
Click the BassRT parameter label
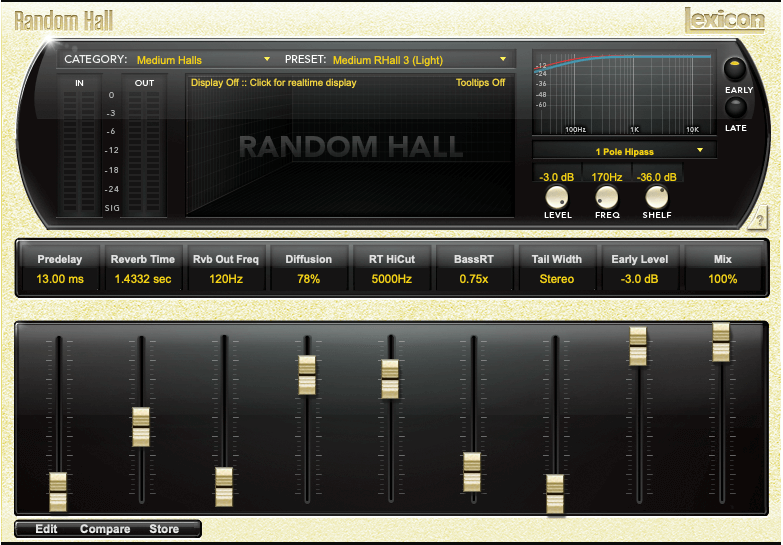pos(474,259)
